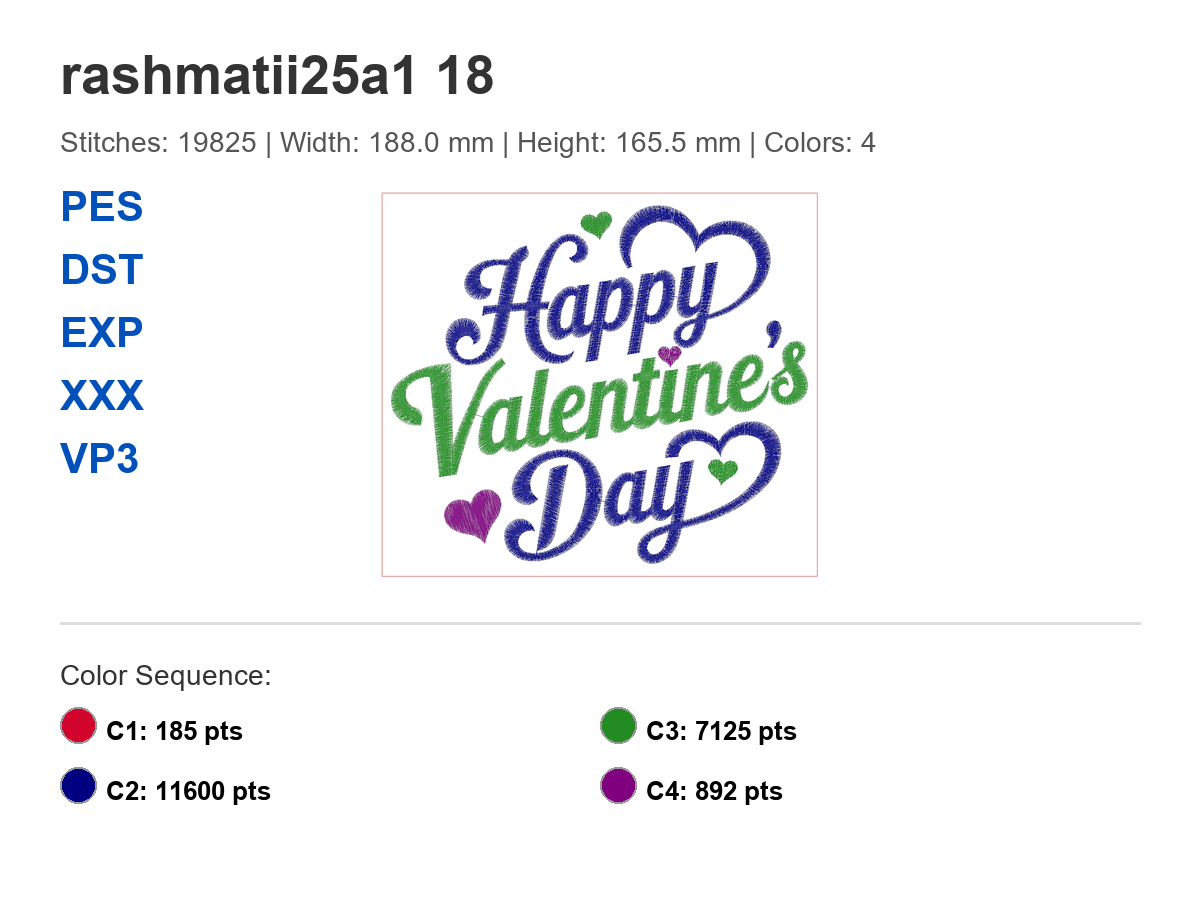Click the C2: 11600 pts label

pyautogui.click(x=188, y=790)
